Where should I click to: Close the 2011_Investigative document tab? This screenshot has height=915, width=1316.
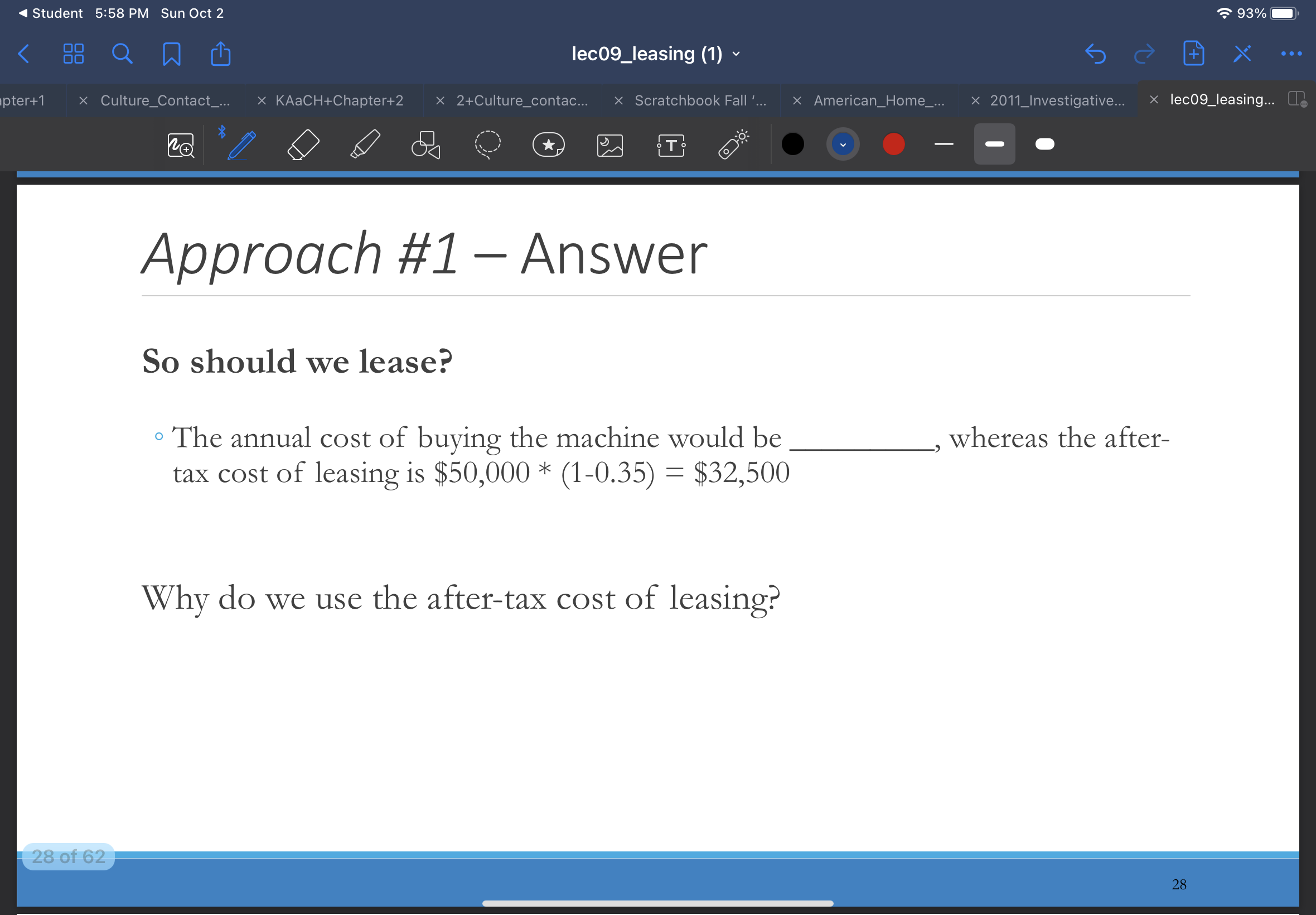click(976, 100)
